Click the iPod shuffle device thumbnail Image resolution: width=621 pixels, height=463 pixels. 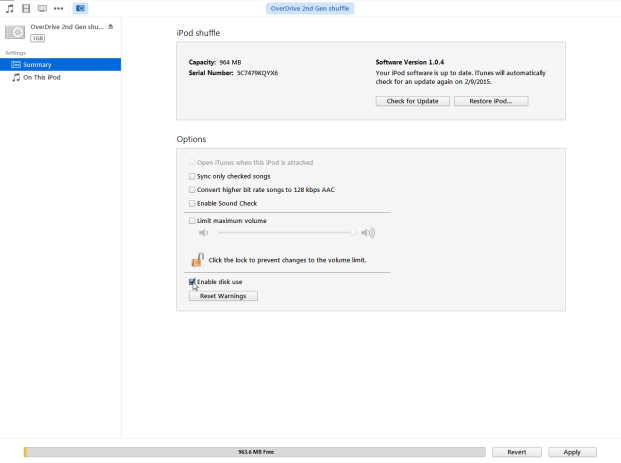pyautogui.click(x=15, y=32)
